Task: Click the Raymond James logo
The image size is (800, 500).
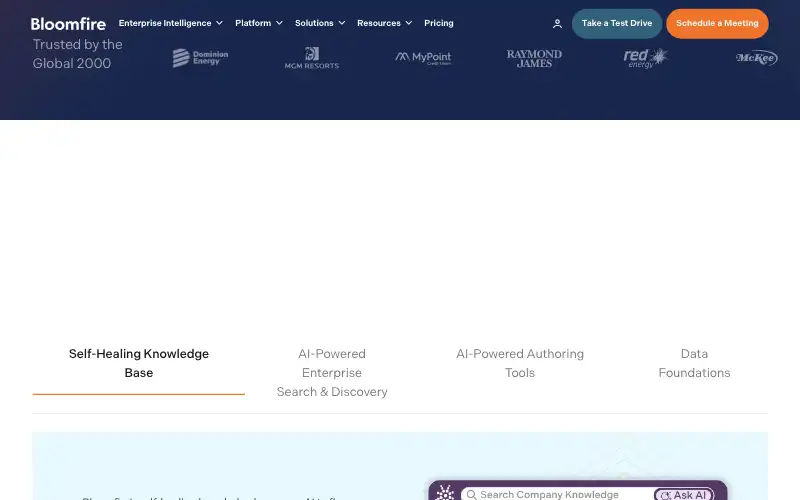Action: [x=534, y=59]
